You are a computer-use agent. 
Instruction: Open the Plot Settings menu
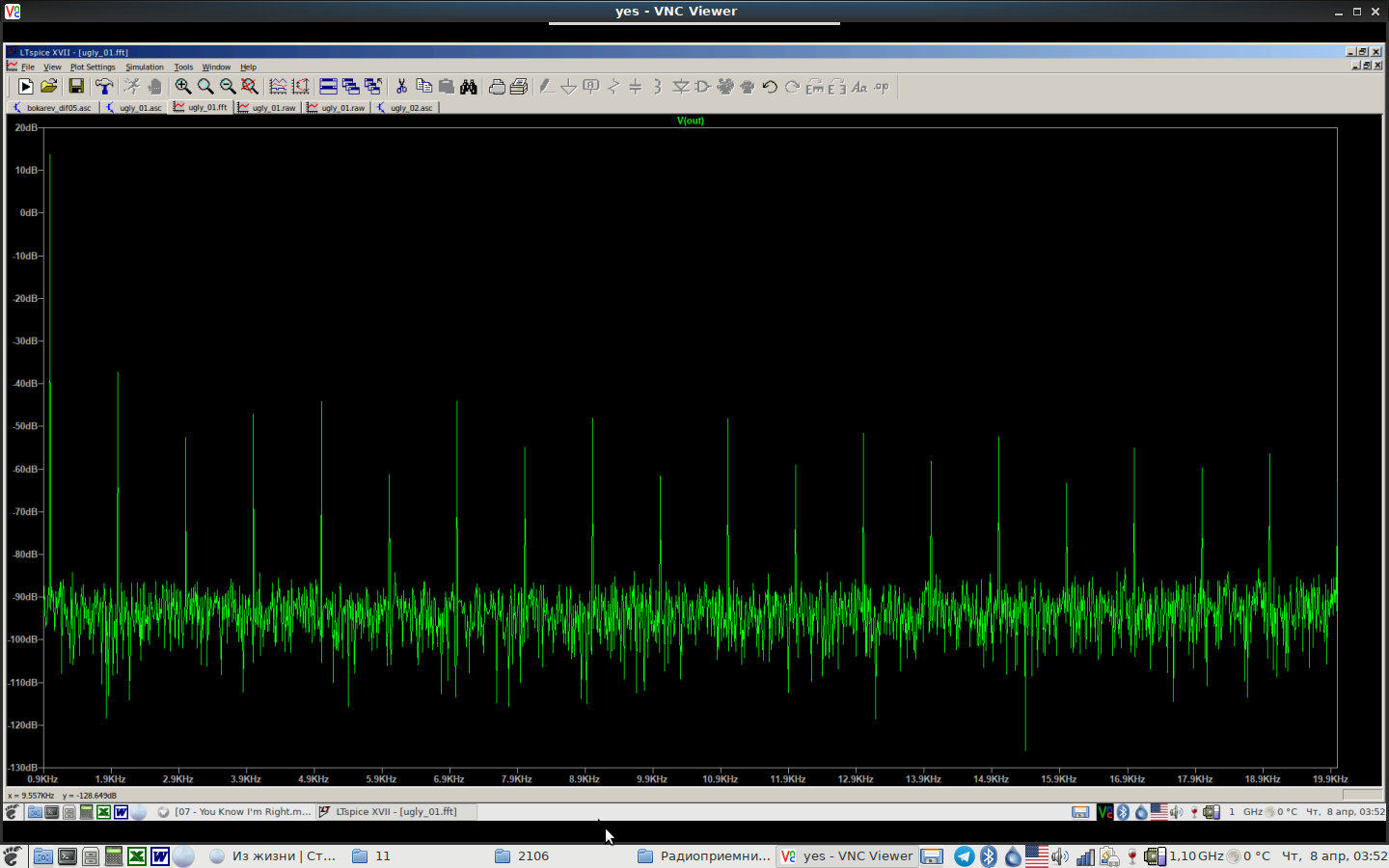[93, 68]
